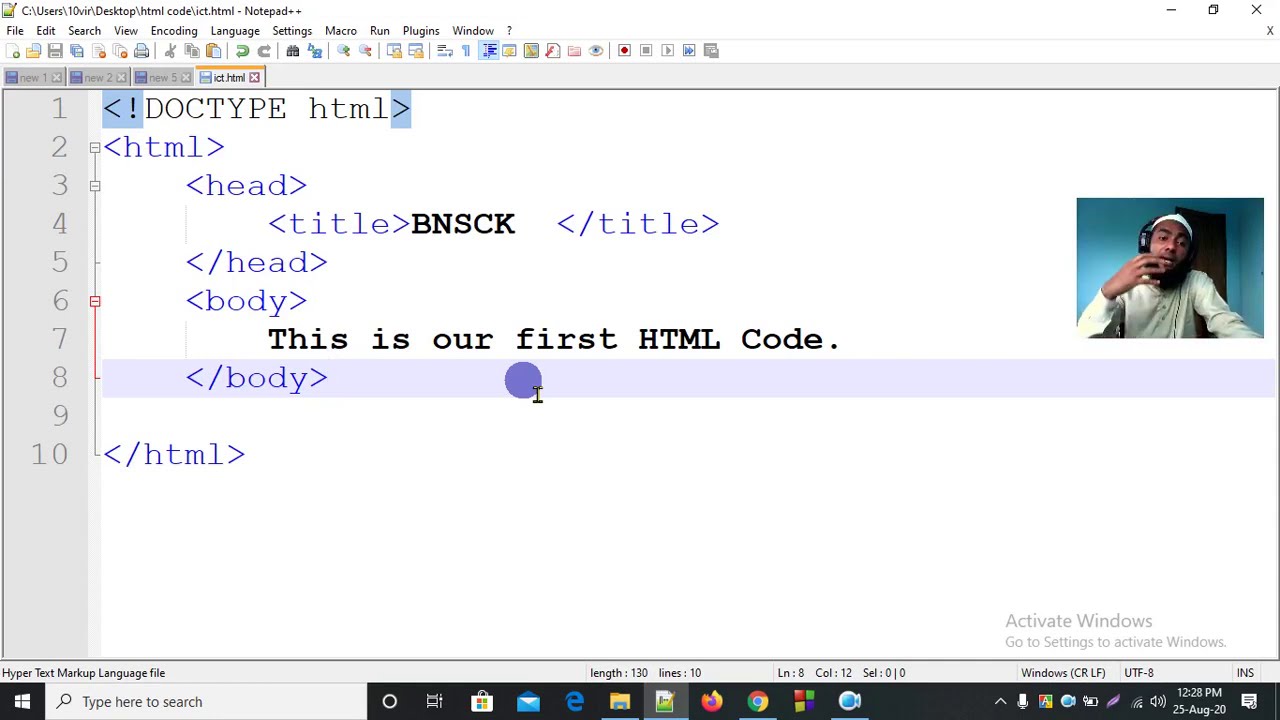Click the New file toolbar icon
This screenshot has height=720, width=1280.
point(12,51)
